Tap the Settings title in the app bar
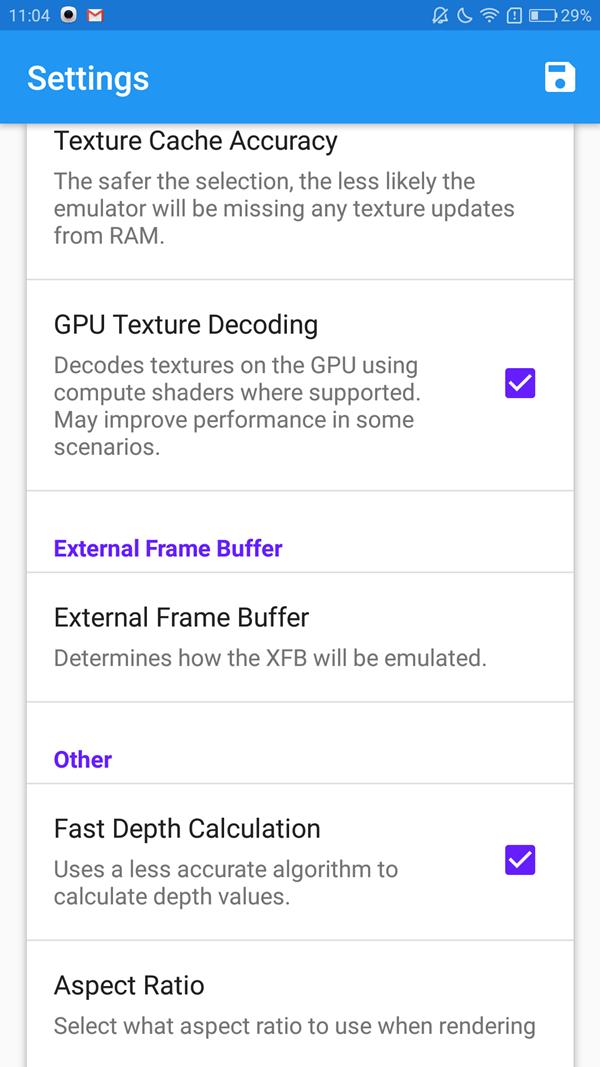The width and height of the screenshot is (600, 1067). 88,78
